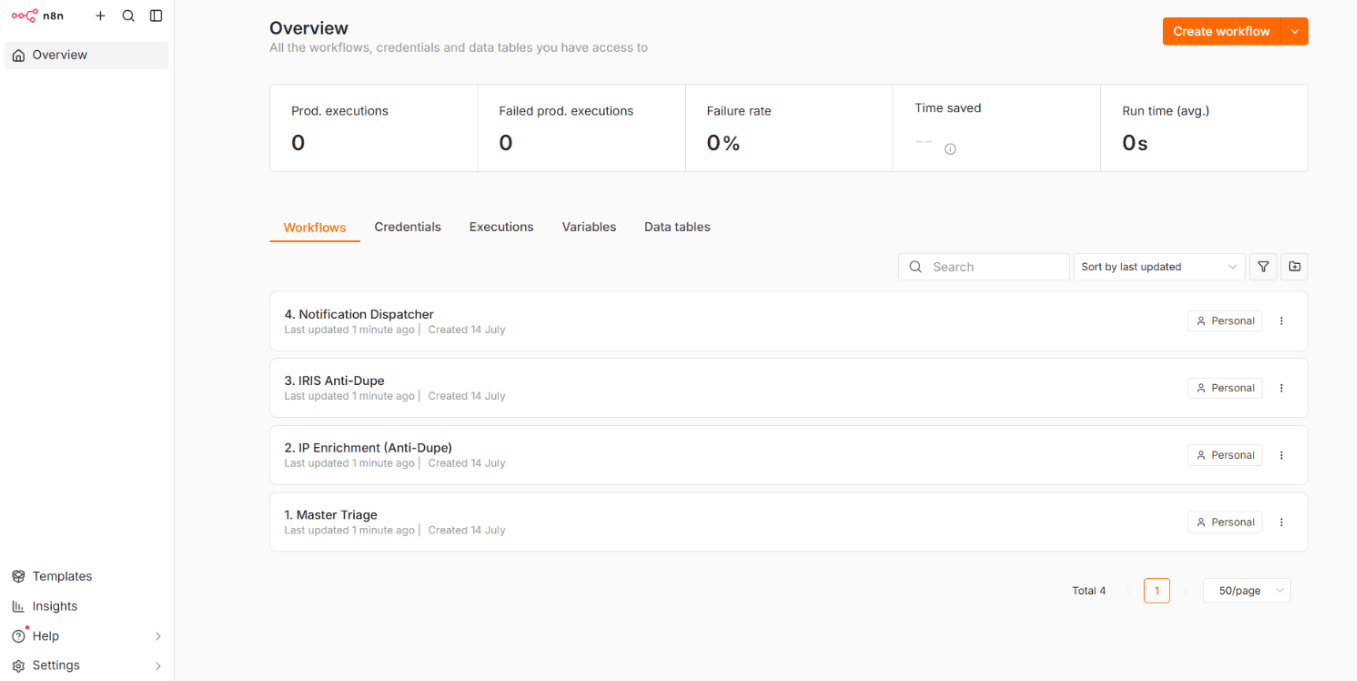The height and width of the screenshot is (681, 1357).
Task: Focus the workflow Search field
Action: 984,267
